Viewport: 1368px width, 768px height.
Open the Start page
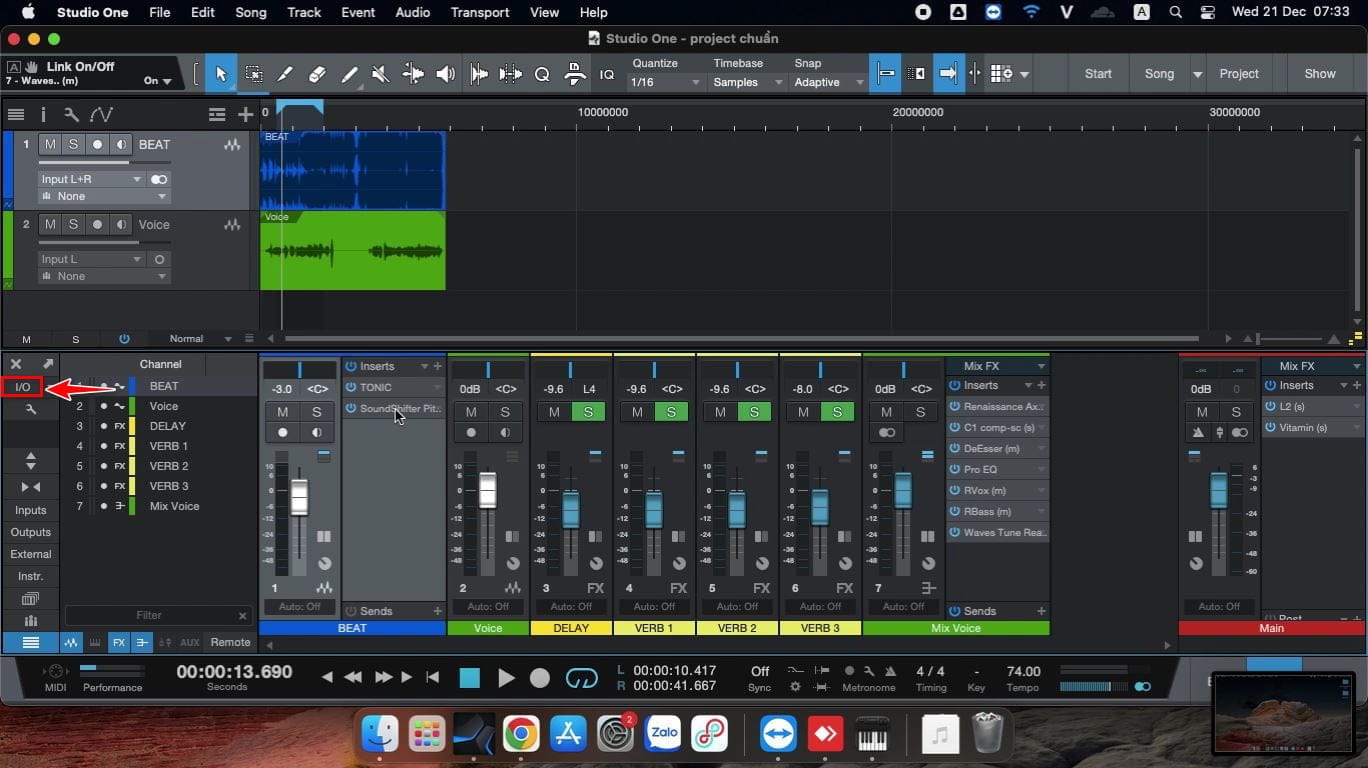coord(1098,74)
